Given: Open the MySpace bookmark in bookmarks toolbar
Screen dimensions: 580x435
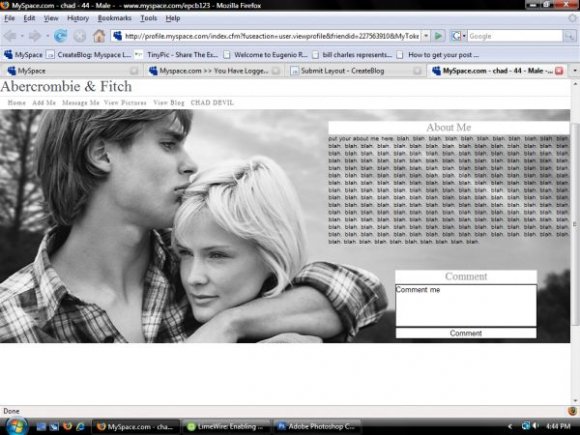Looking at the screenshot, I should pyautogui.click(x=23, y=55).
